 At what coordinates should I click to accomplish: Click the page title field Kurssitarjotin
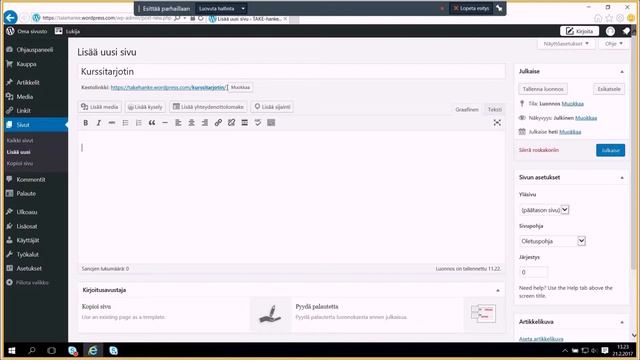point(291,71)
